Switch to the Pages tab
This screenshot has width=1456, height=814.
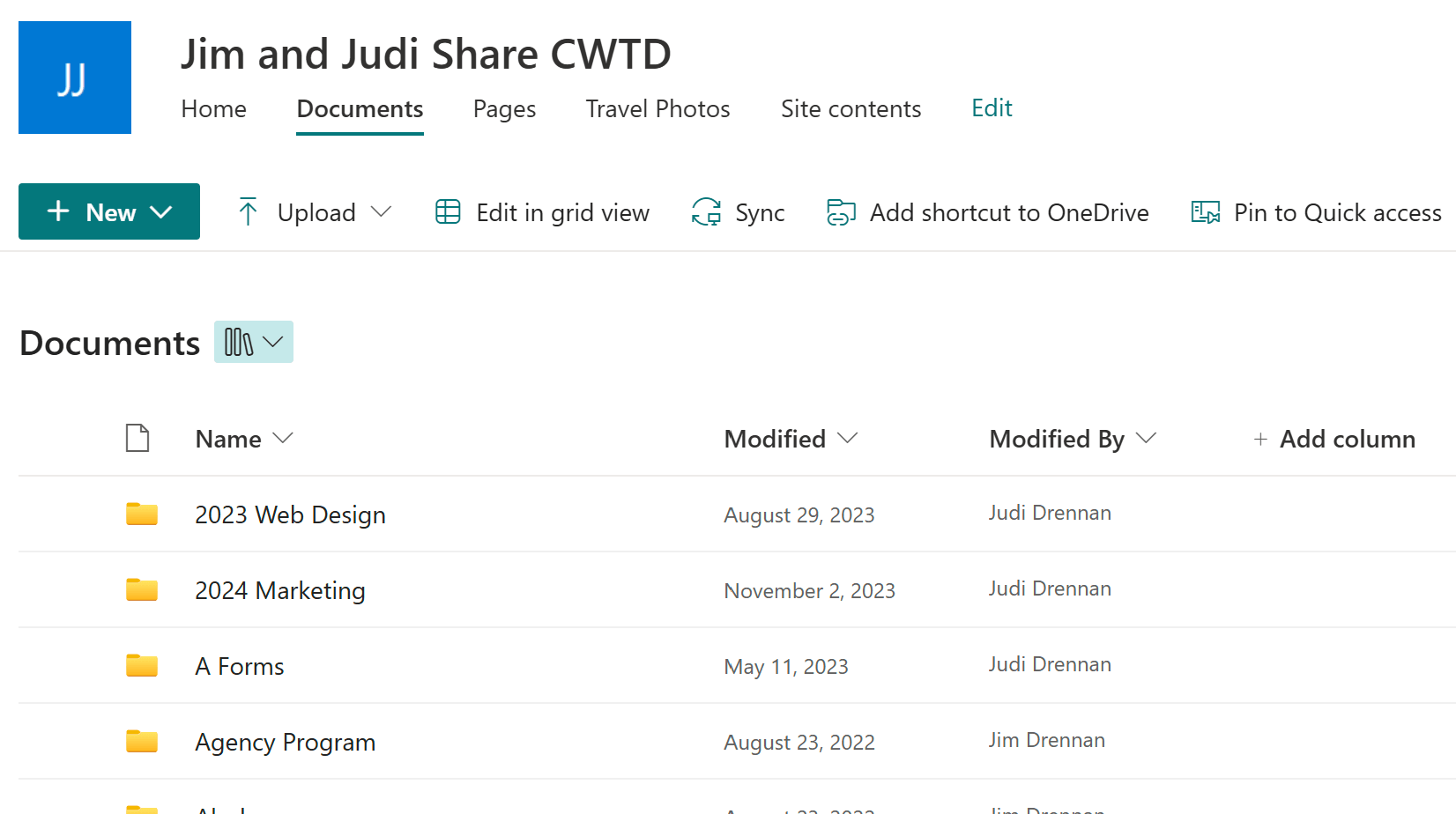point(504,108)
